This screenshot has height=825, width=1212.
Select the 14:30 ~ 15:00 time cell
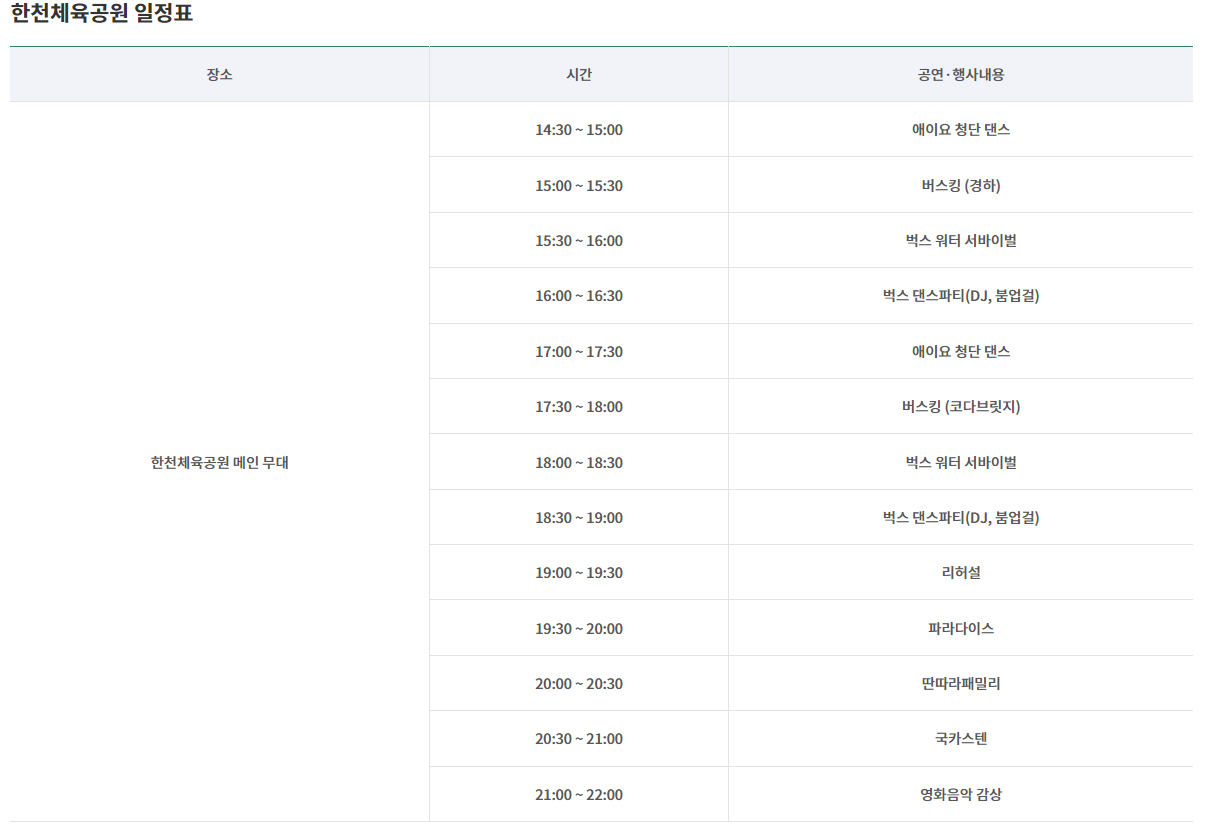pos(579,130)
